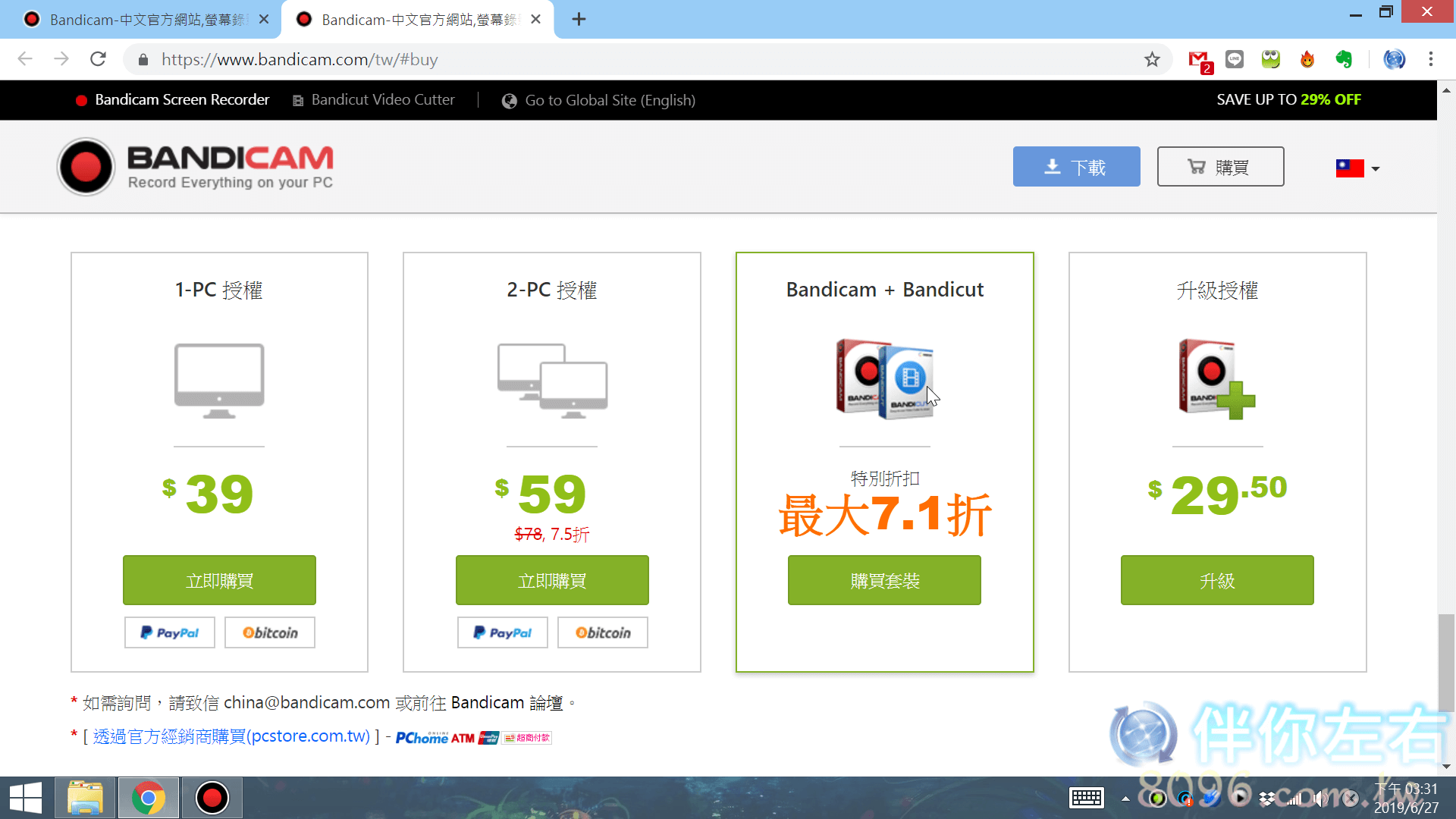Click the taskbar clock showing 03:31

[1407, 798]
